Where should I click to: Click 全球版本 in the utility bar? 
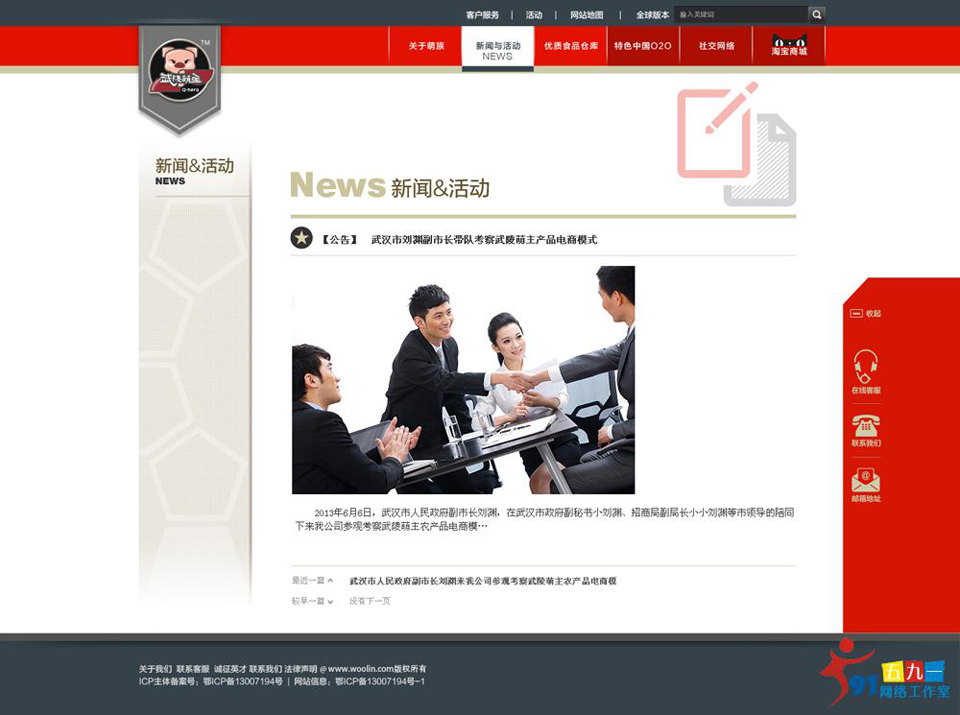[651, 14]
